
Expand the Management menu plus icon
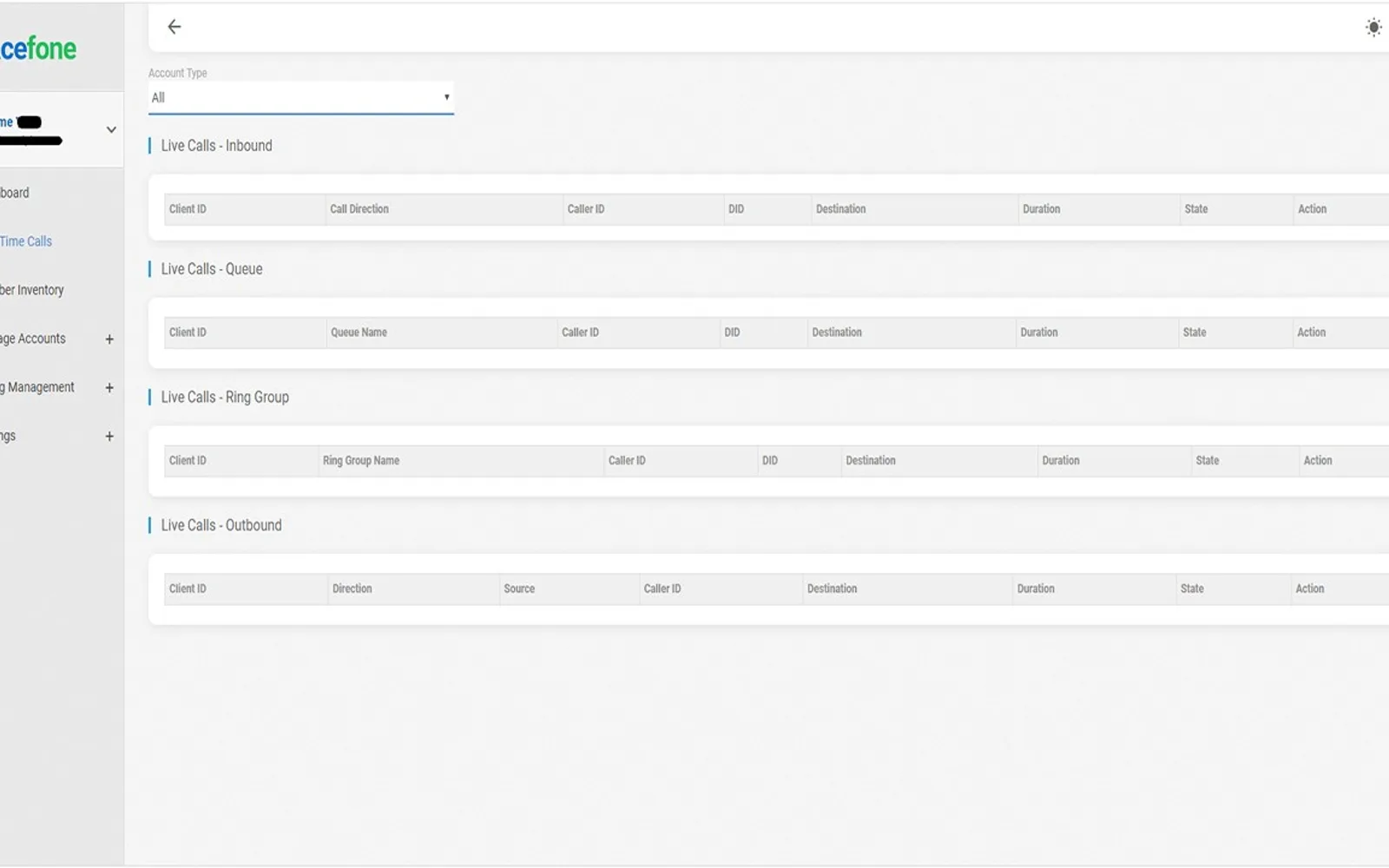tap(109, 388)
